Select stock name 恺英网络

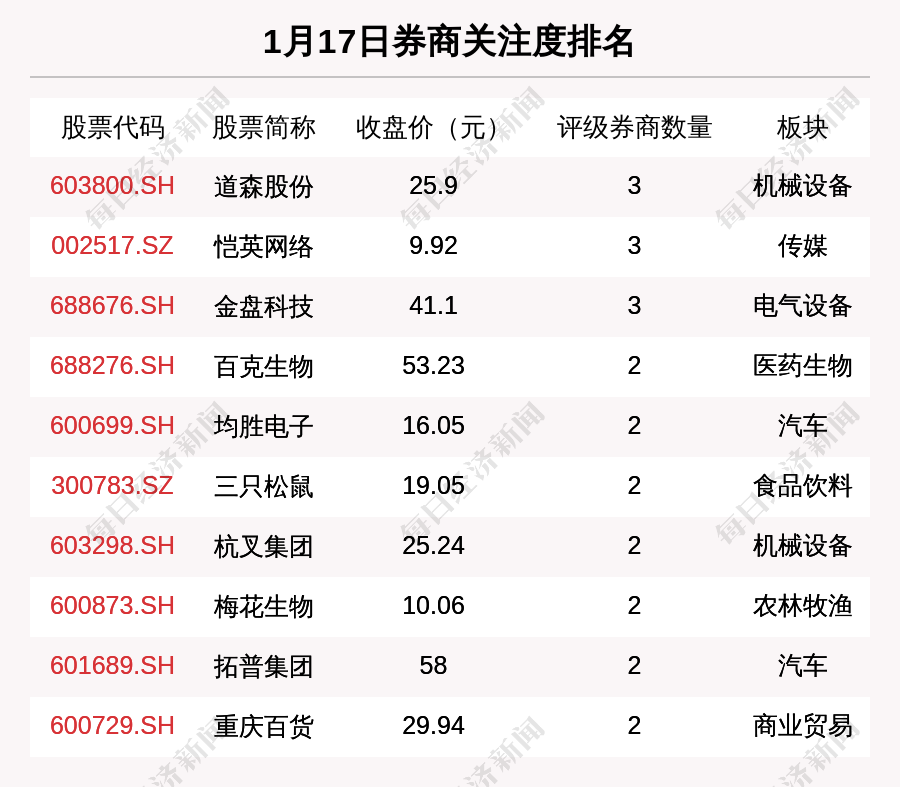click(263, 246)
